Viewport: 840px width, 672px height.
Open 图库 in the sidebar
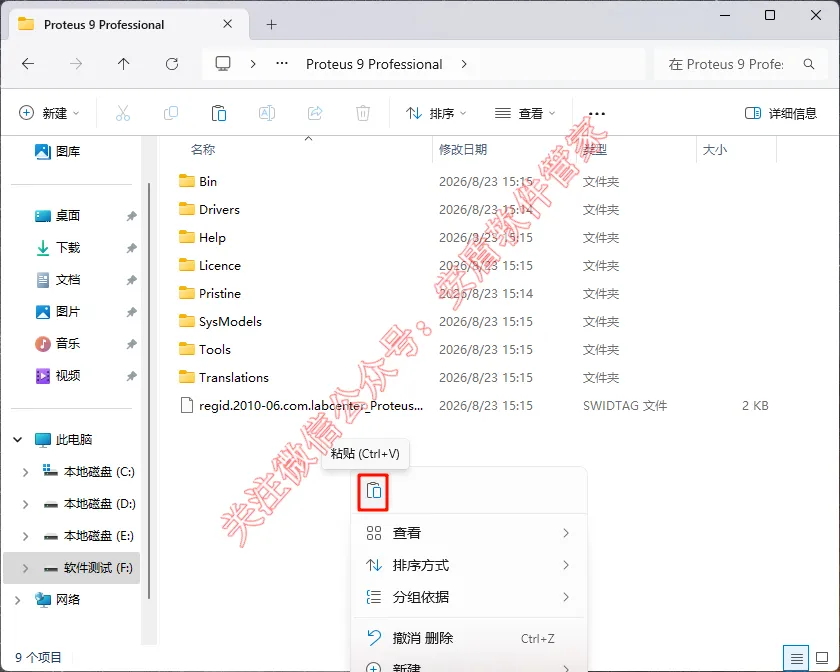point(57,152)
